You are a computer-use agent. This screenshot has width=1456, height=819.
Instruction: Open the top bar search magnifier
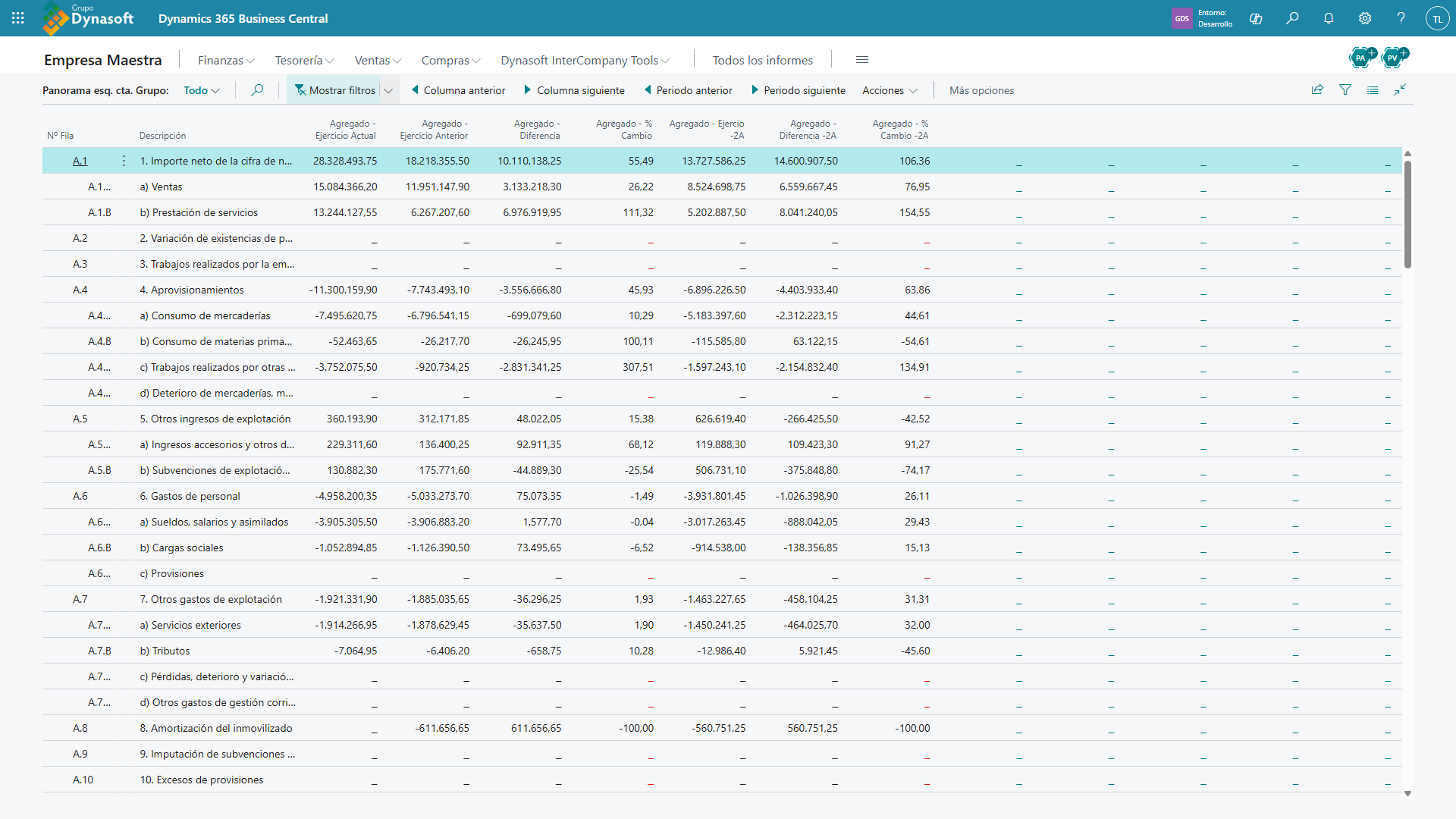pos(1292,18)
